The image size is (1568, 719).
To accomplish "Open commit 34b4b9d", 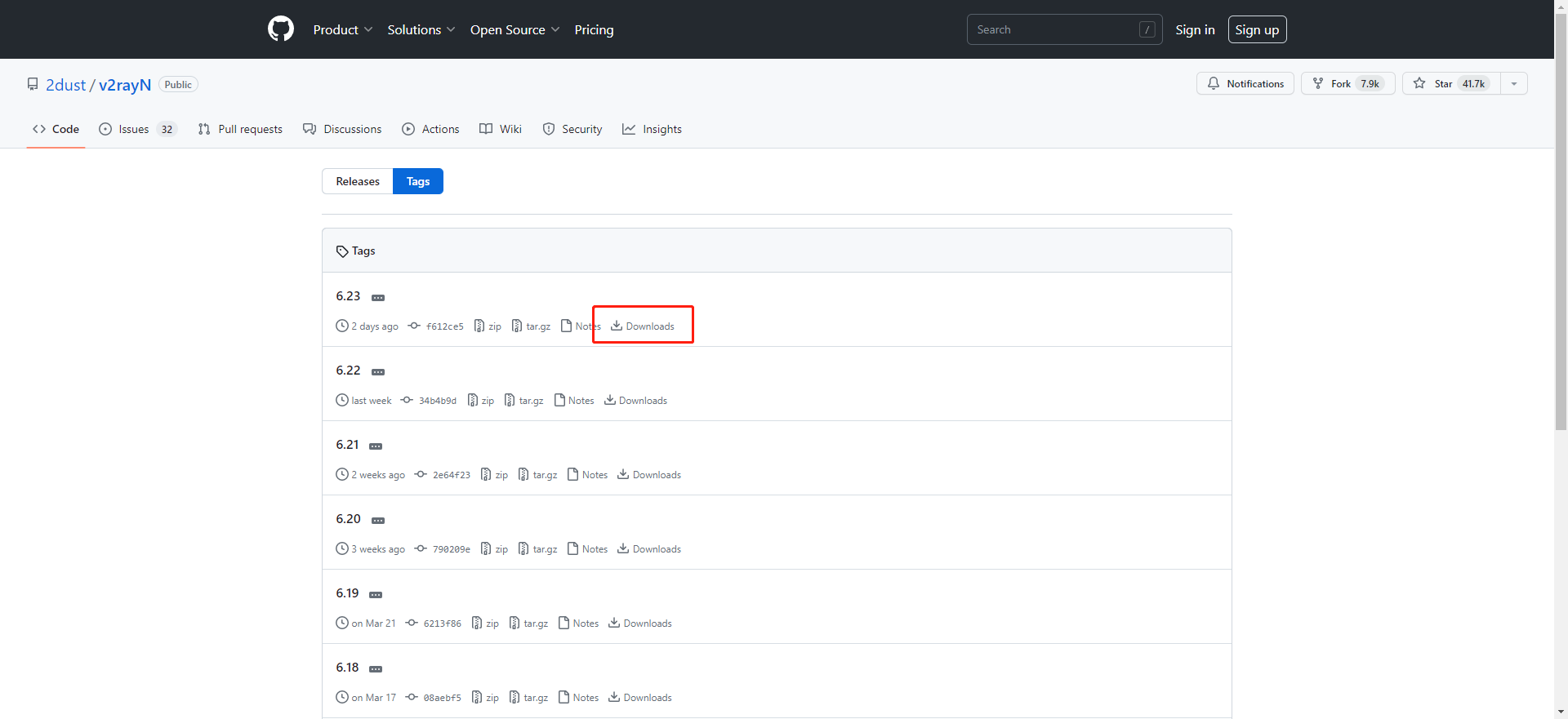I will pos(429,401).
